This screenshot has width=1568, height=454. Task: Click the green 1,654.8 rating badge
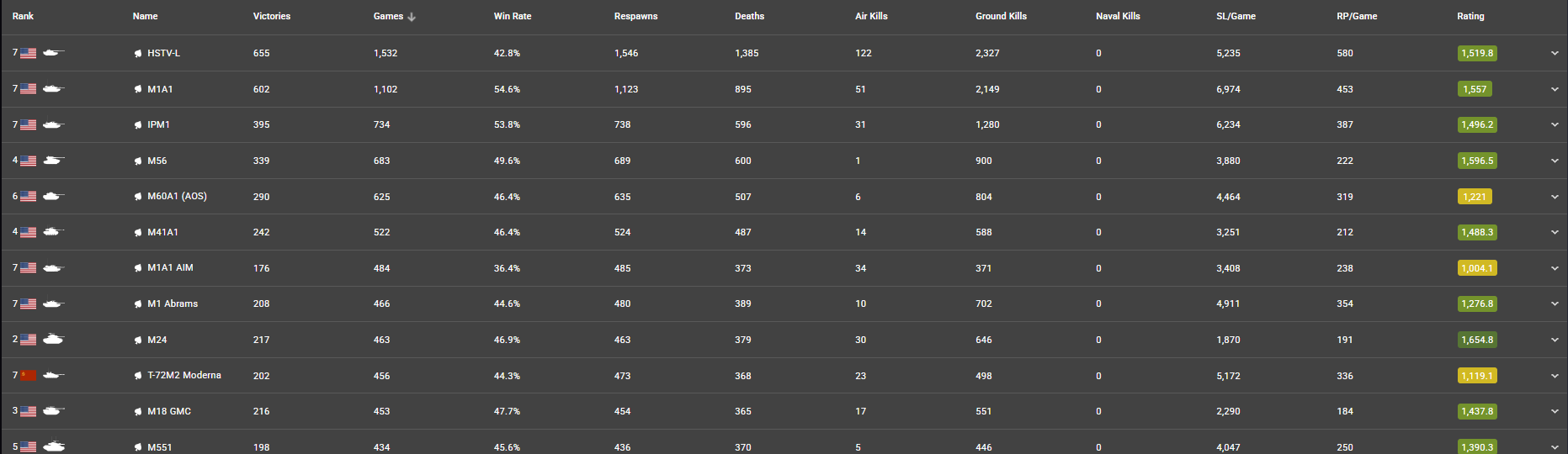pyautogui.click(x=1477, y=340)
